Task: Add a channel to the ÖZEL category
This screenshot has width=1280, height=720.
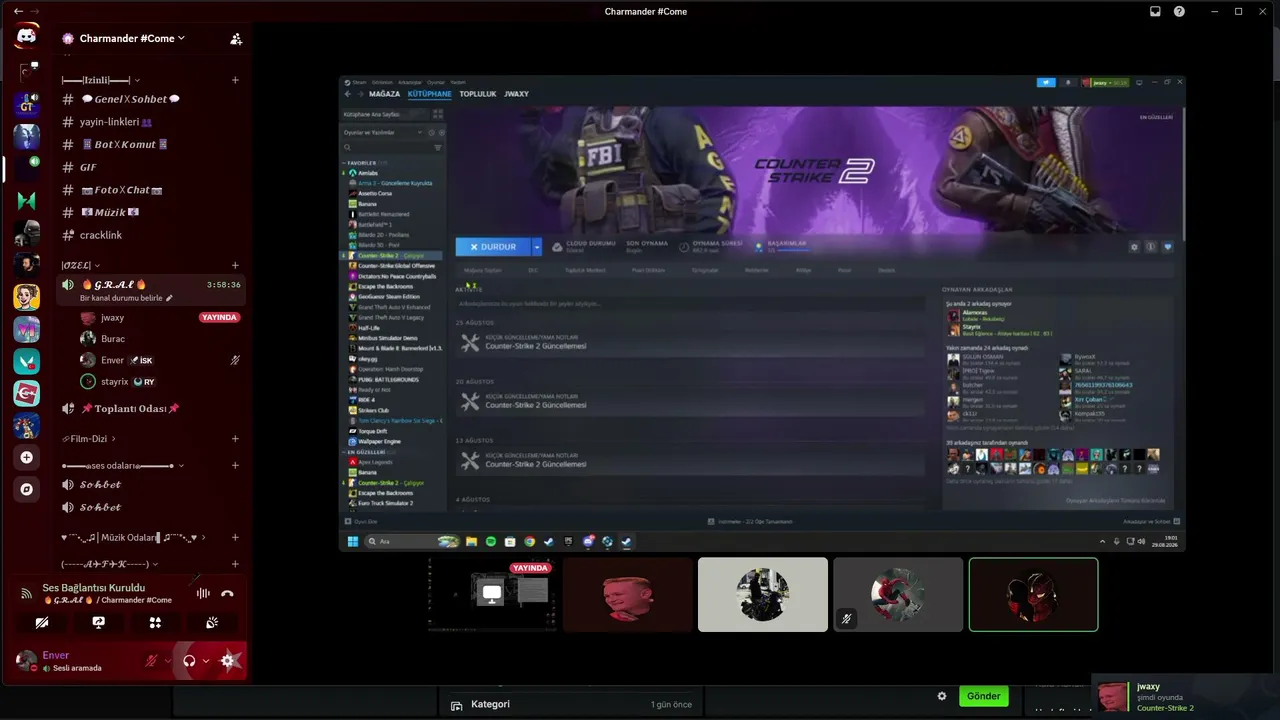Action: 235,265
